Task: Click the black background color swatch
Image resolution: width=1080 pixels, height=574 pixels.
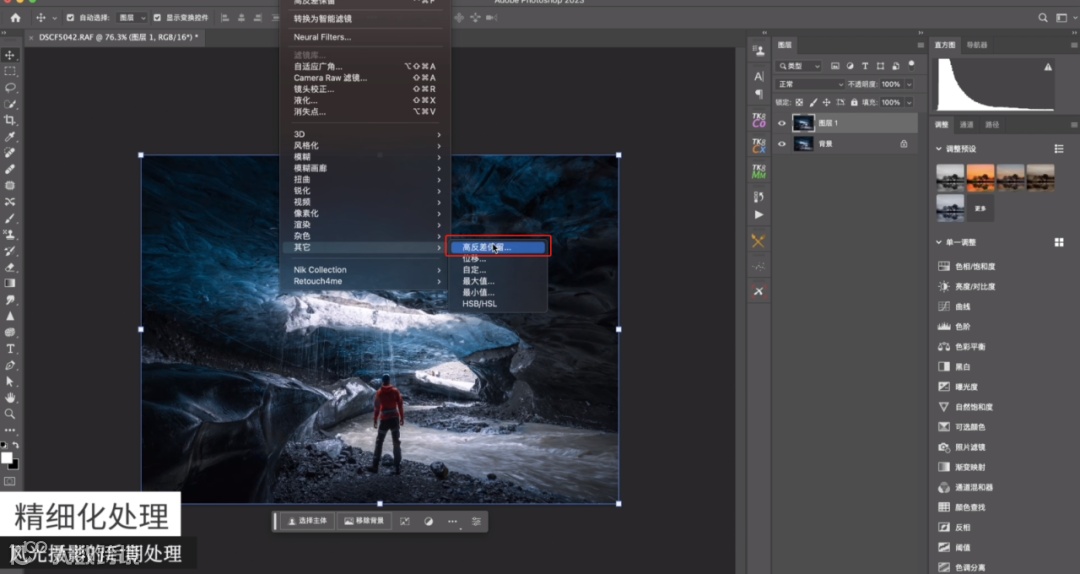Action: (14, 465)
